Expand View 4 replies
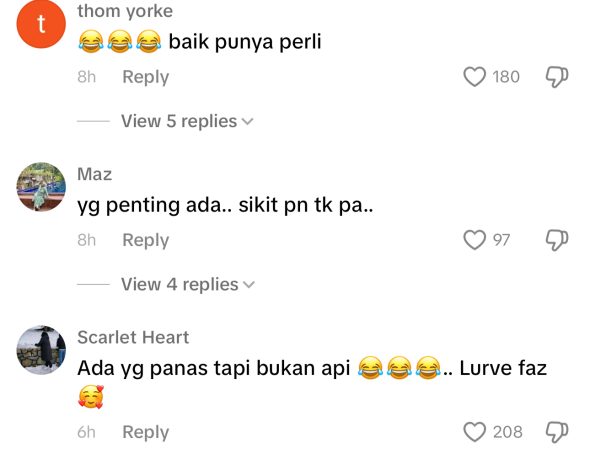The image size is (590, 454). tap(188, 284)
